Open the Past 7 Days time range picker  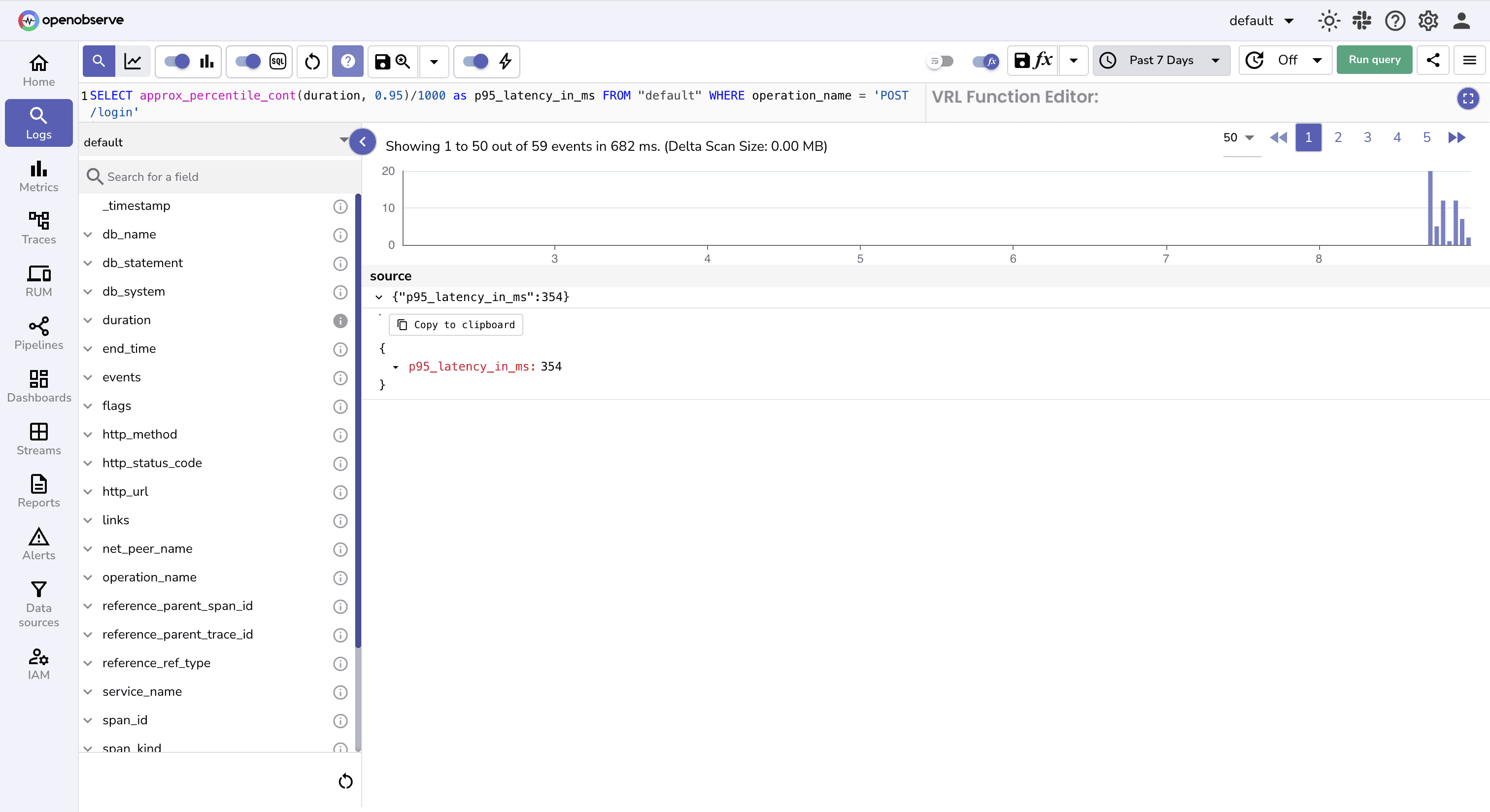[1160, 60]
